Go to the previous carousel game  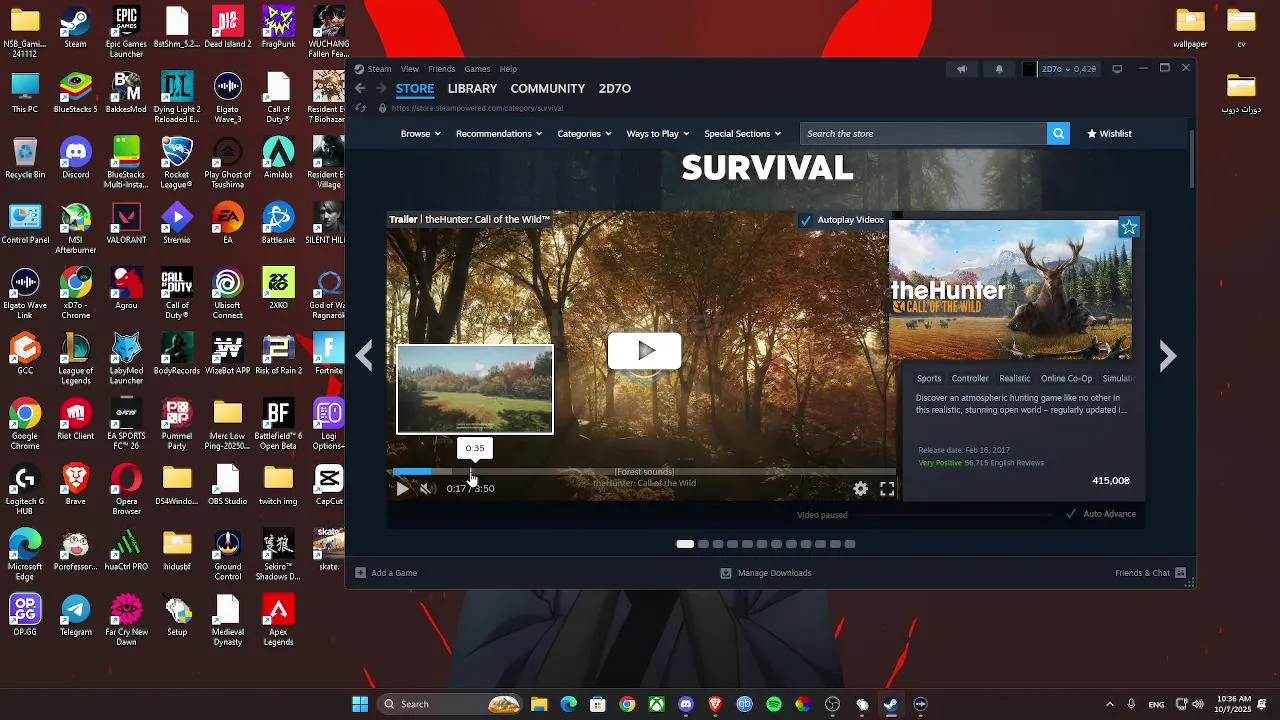[365, 355]
